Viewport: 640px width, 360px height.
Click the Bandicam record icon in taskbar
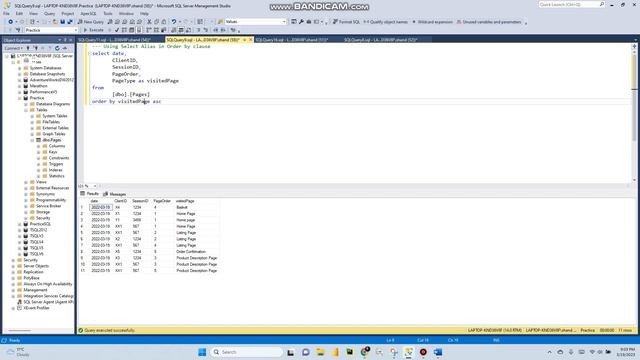(x=423, y=352)
